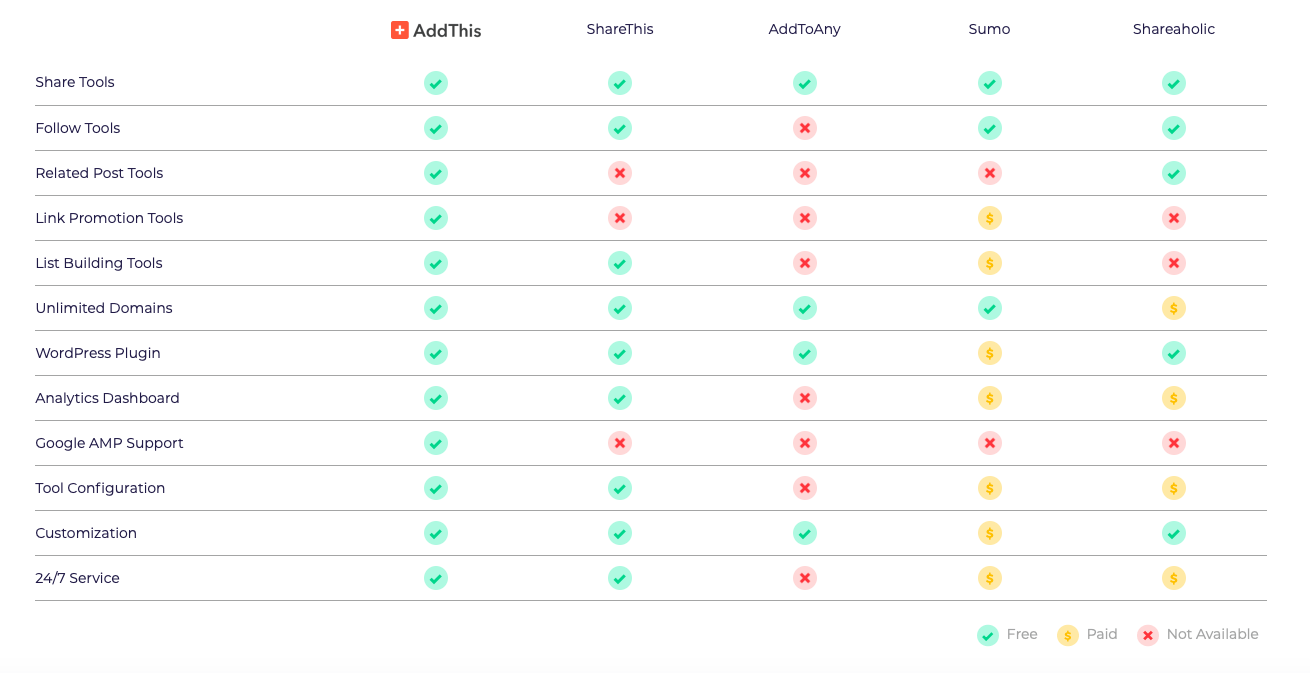Click Shareaholic Unlimited Domains dollar icon
This screenshot has width=1310, height=673.
(1174, 308)
